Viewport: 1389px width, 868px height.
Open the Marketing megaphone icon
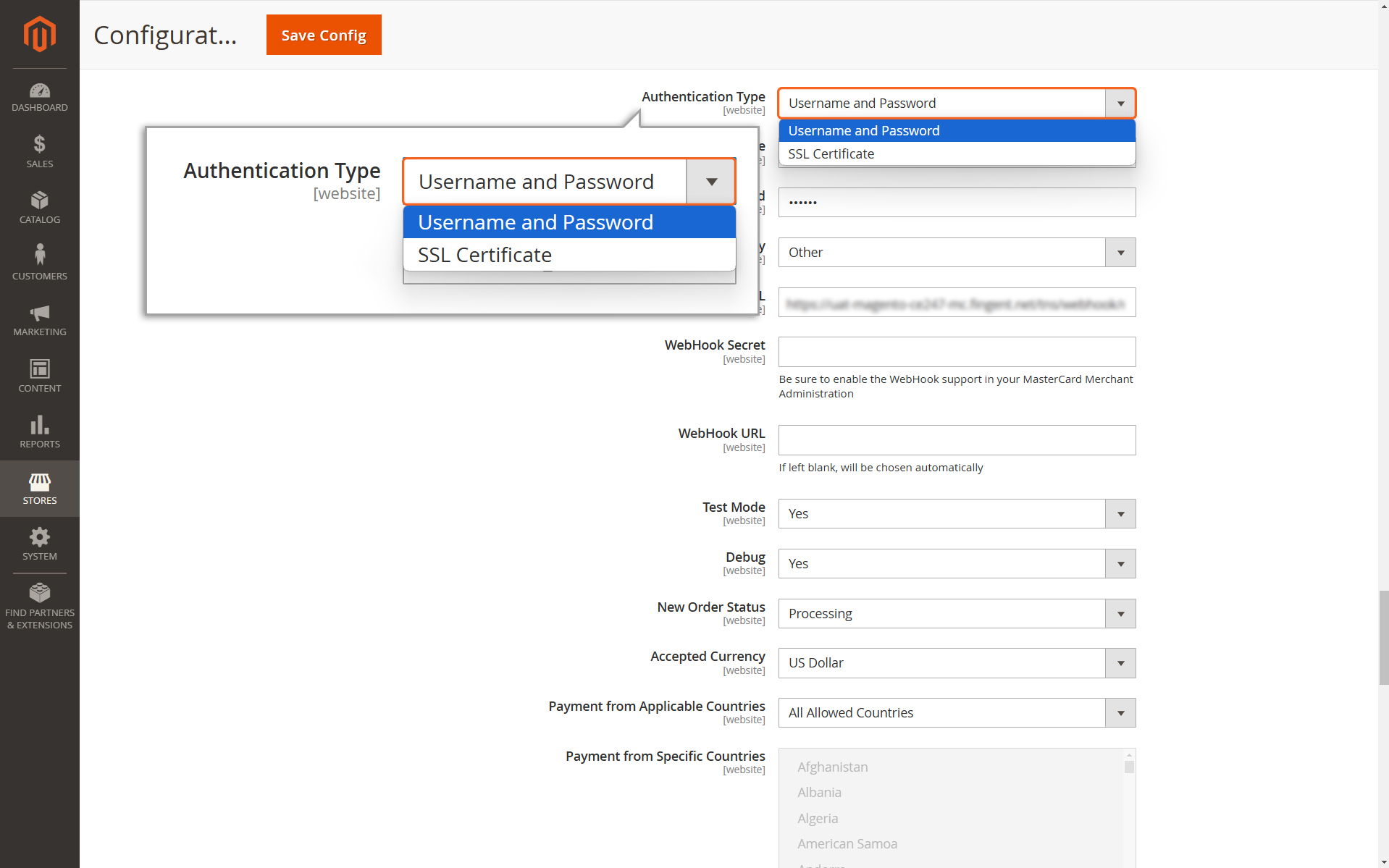pyautogui.click(x=39, y=320)
